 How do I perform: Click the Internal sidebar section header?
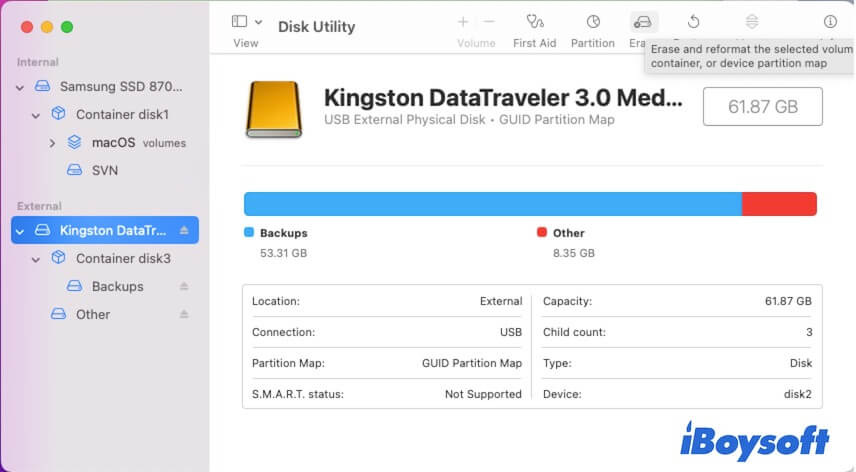tap(38, 62)
